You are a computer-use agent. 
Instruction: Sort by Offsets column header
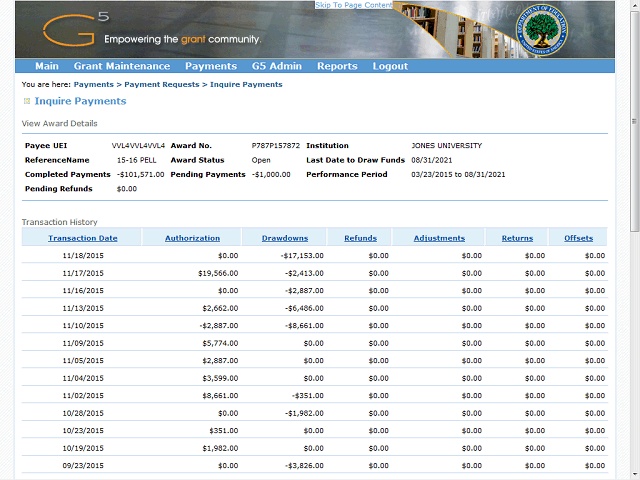click(x=578, y=238)
